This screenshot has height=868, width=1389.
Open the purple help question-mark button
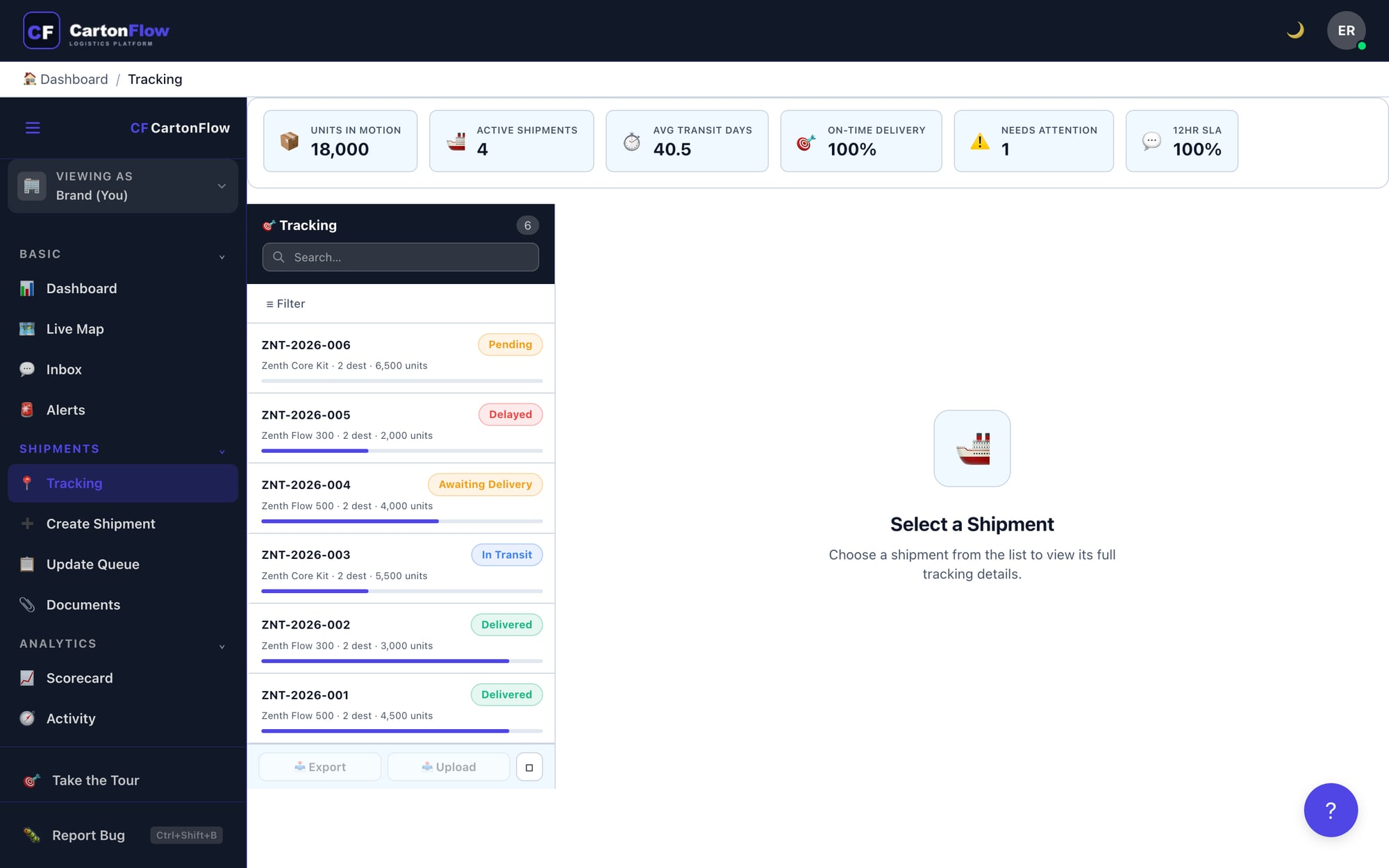pos(1330,810)
